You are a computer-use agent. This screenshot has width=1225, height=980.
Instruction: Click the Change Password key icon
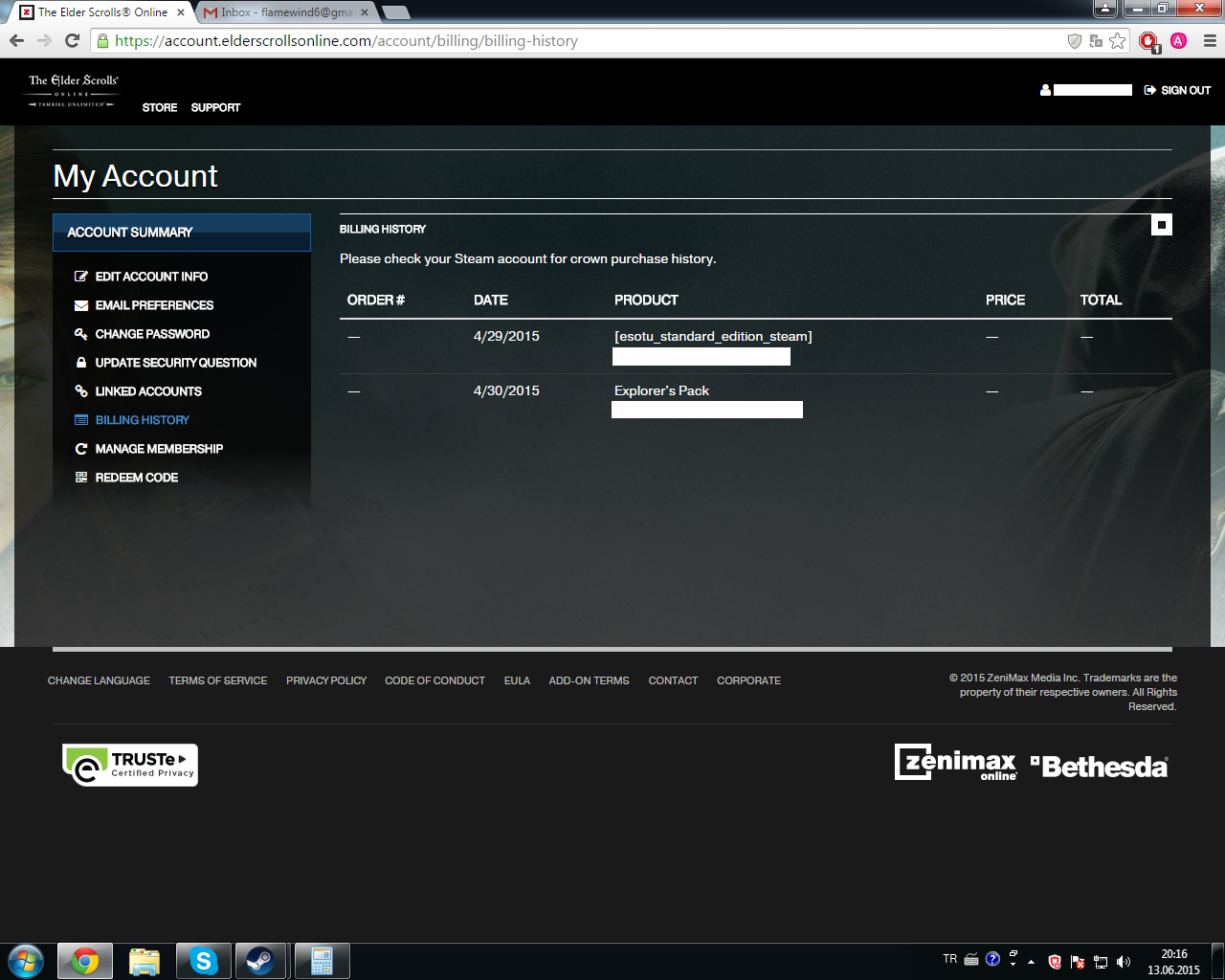tap(81, 334)
